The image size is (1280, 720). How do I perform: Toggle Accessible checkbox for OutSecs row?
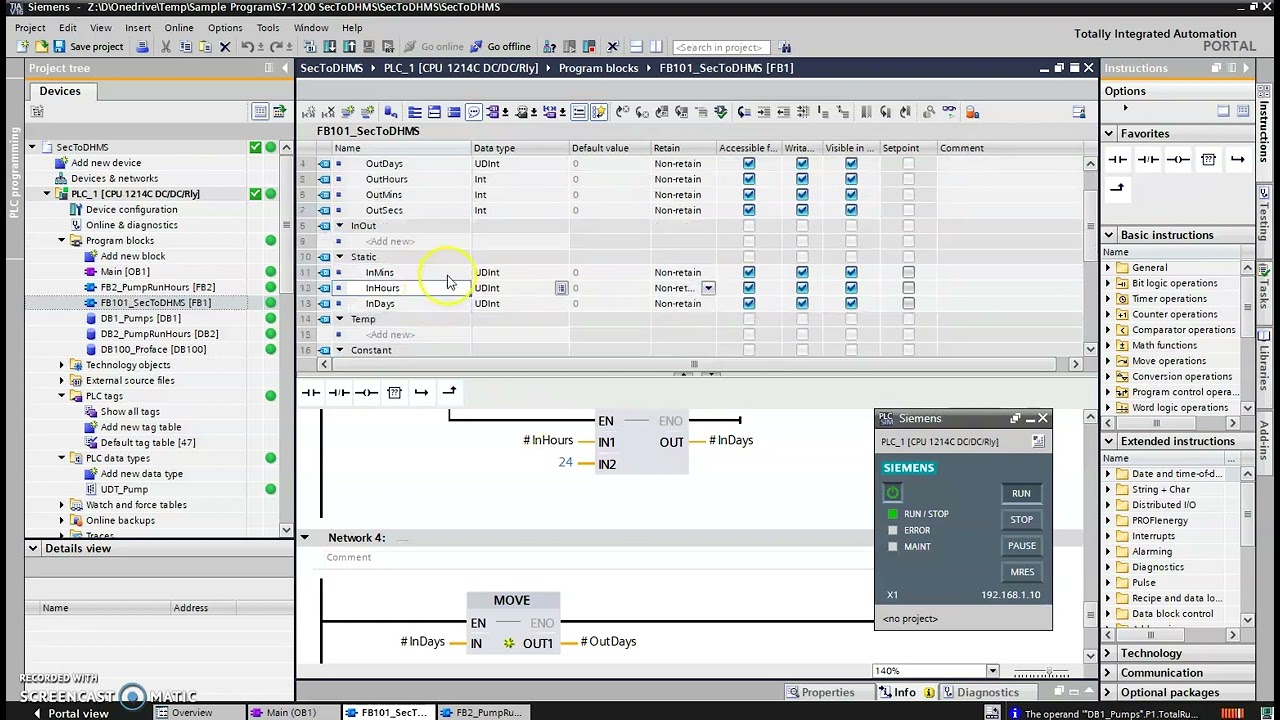pyautogui.click(x=749, y=210)
